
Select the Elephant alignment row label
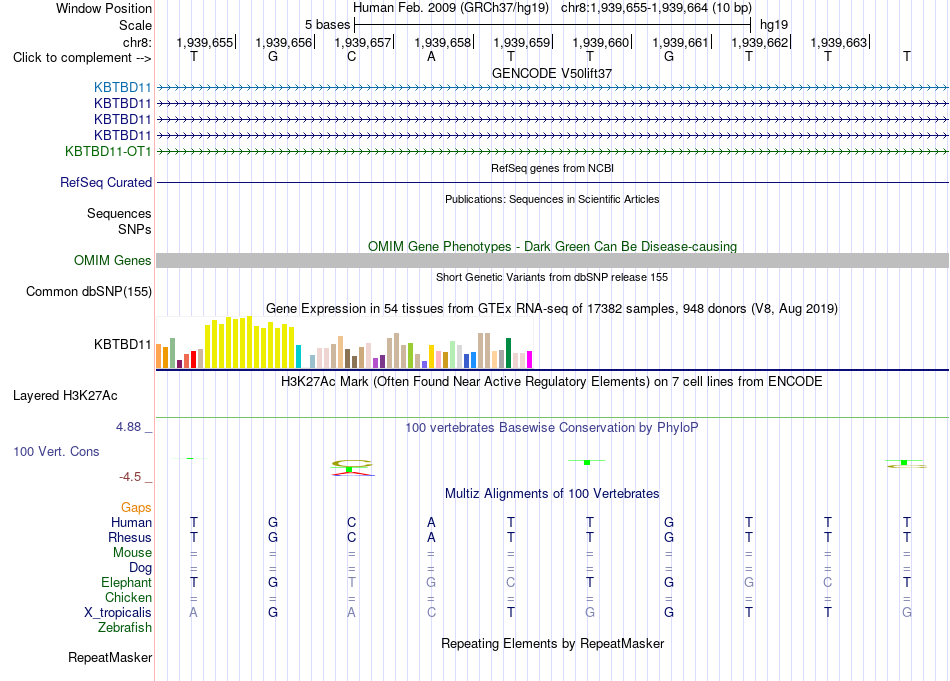[126, 582]
